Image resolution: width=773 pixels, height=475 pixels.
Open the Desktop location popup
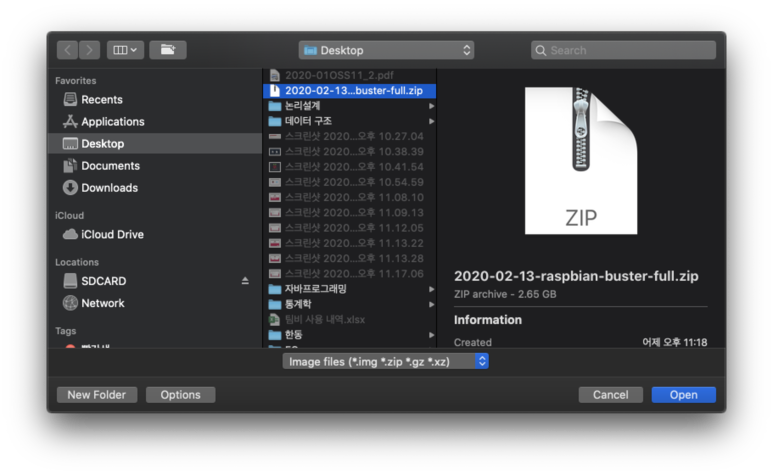pos(386,50)
